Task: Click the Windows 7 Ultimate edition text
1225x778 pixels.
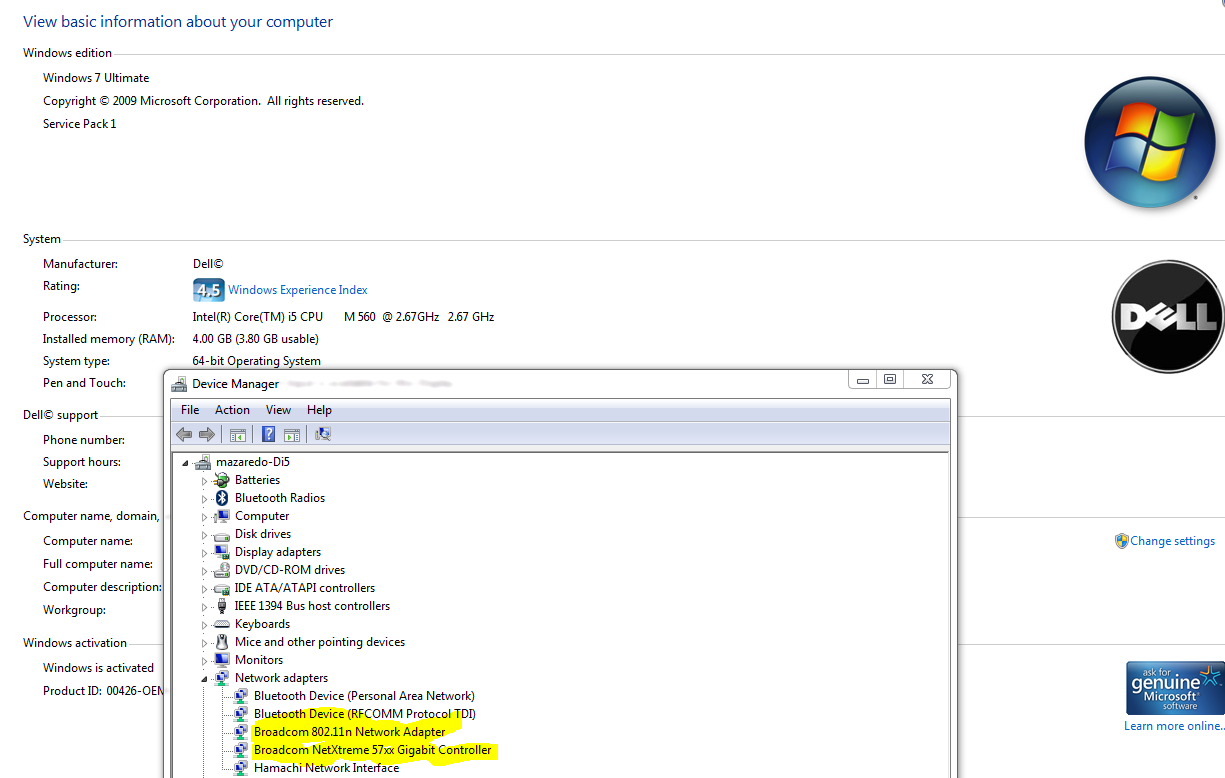Action: (96, 78)
